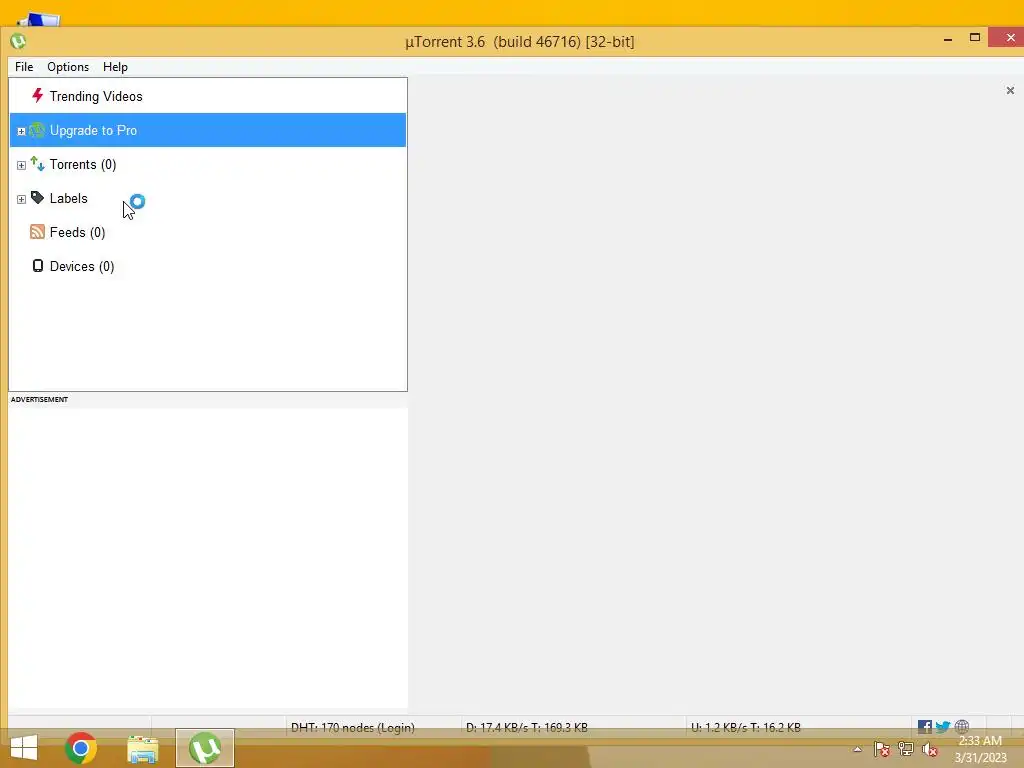Click the download speed status entry
The width and height of the screenshot is (1024, 768).
point(527,728)
